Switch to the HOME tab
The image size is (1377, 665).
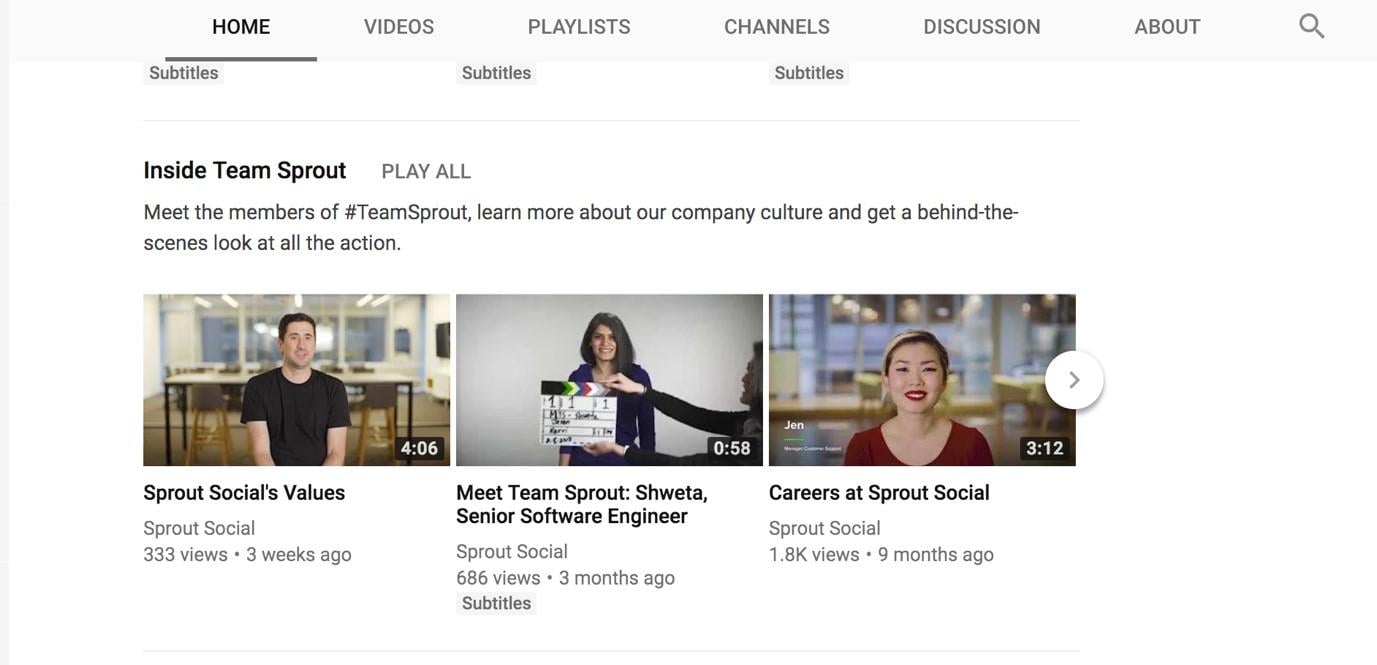click(241, 27)
